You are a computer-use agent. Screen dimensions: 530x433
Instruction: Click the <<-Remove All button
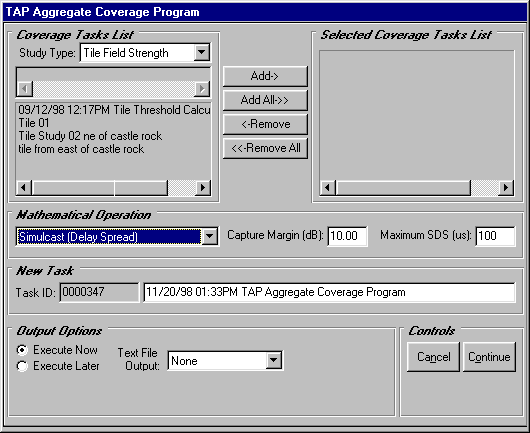[x=265, y=148]
